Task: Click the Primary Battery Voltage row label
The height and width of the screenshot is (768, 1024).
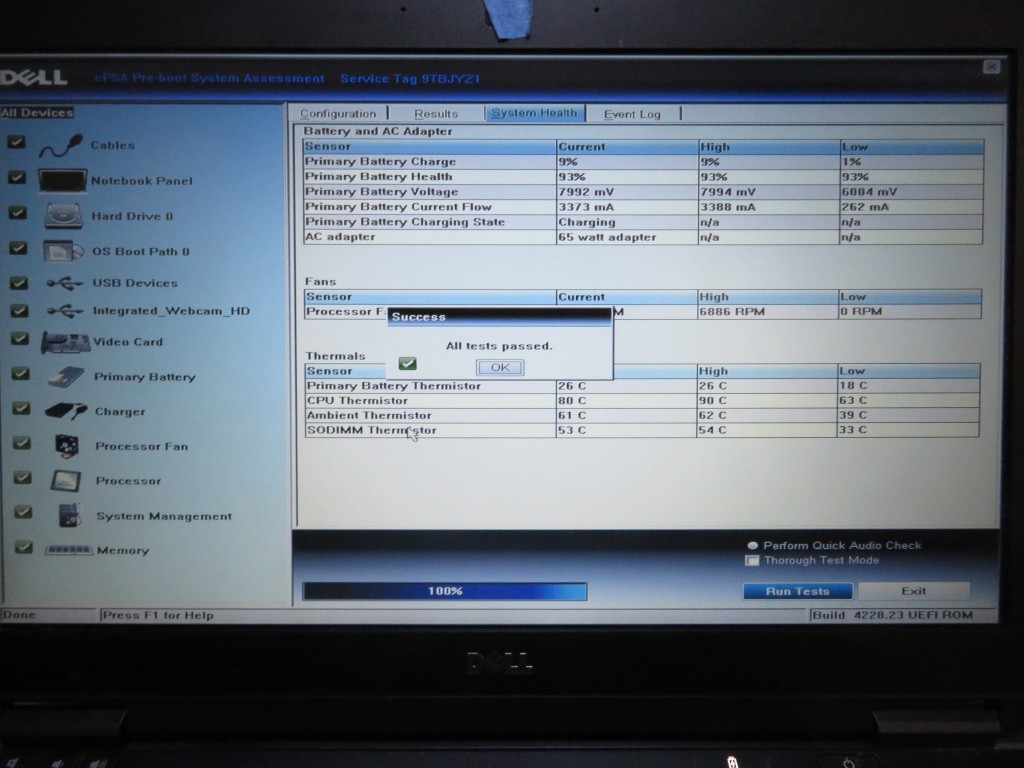Action: 381,191
